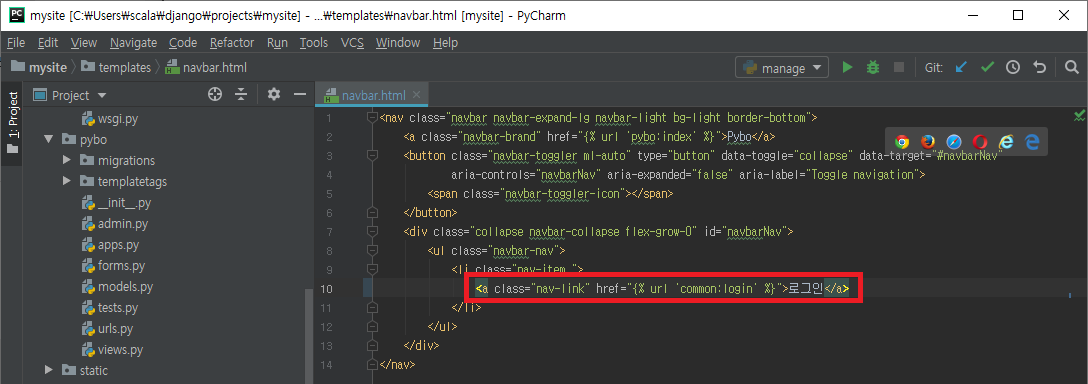1088x384 pixels.
Task: Click the gray Stop square button
Action: pyautogui.click(x=899, y=67)
